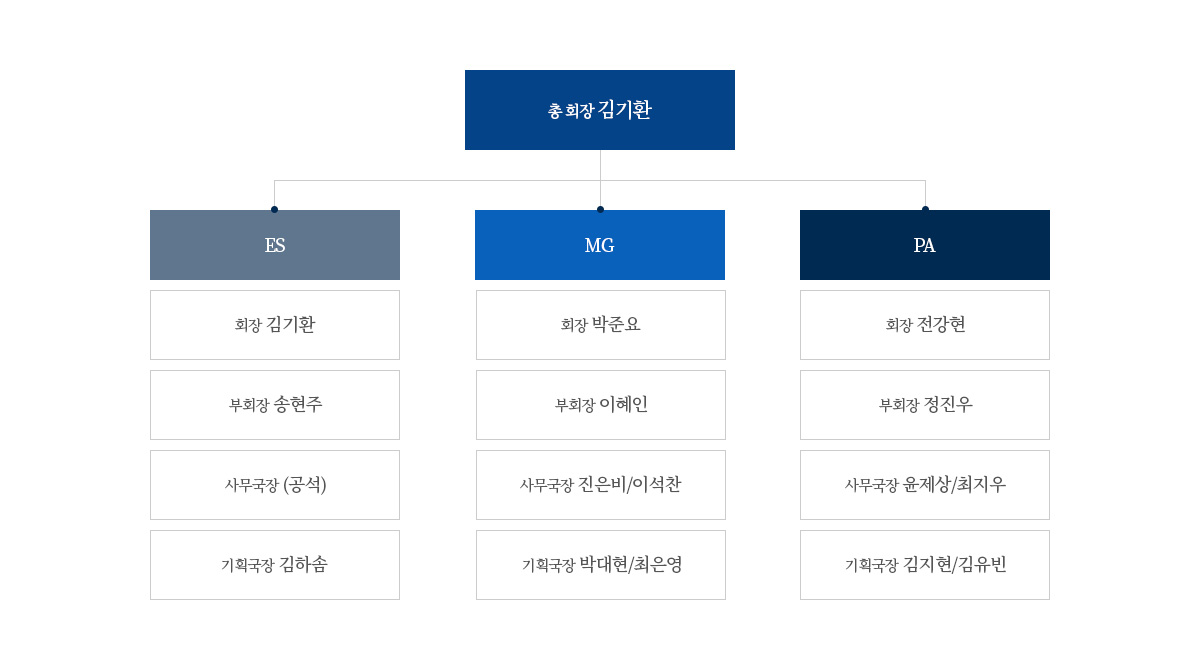Viewport: 1200px width, 670px height.
Task: Select the ES division header
Action: pos(275,245)
